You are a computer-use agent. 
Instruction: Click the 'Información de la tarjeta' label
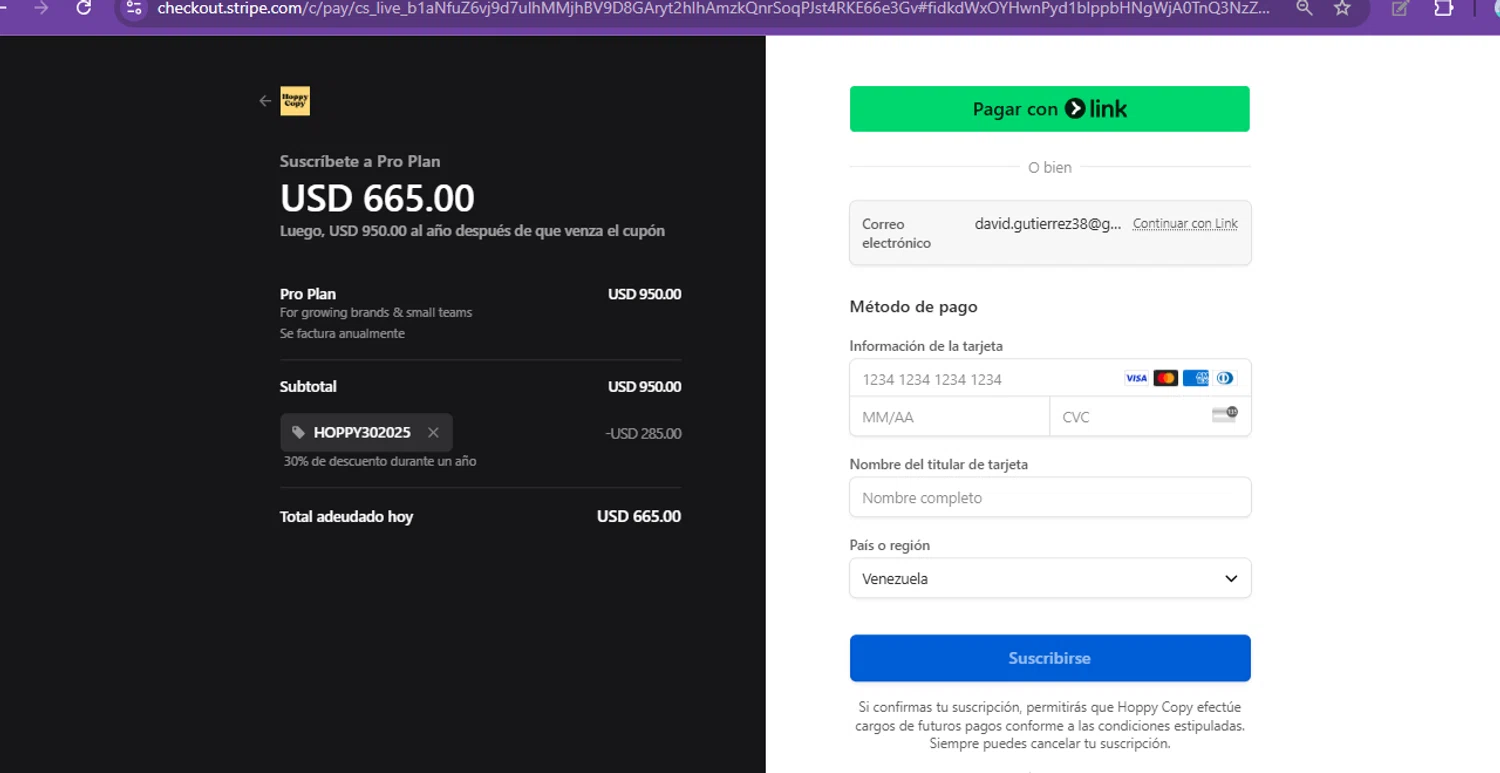926,346
